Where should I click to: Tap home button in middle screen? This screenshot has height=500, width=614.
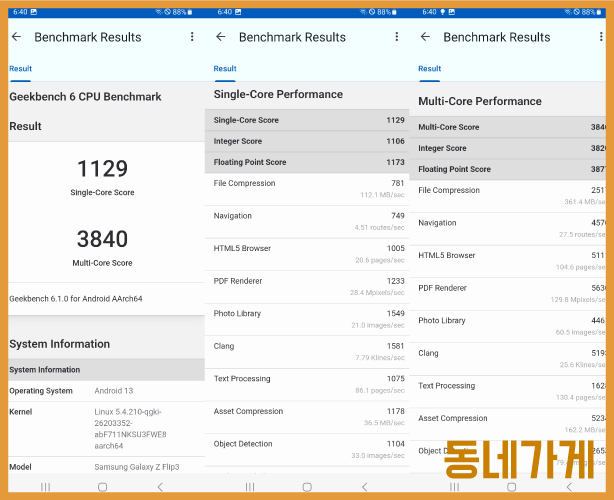pos(307,487)
